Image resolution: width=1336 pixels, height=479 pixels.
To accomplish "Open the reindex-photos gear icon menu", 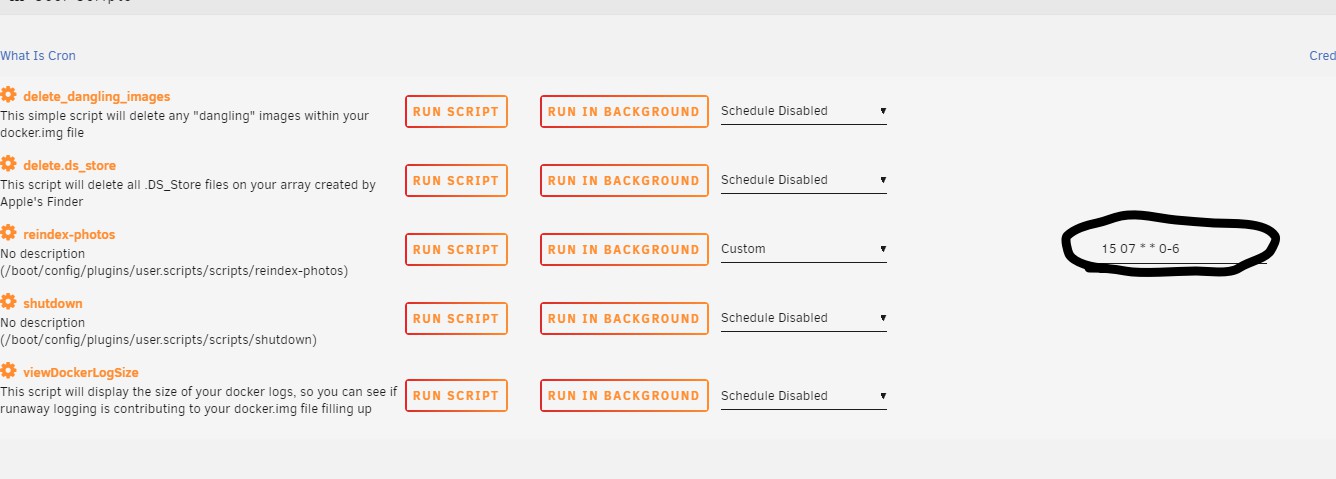I will click(8, 233).
